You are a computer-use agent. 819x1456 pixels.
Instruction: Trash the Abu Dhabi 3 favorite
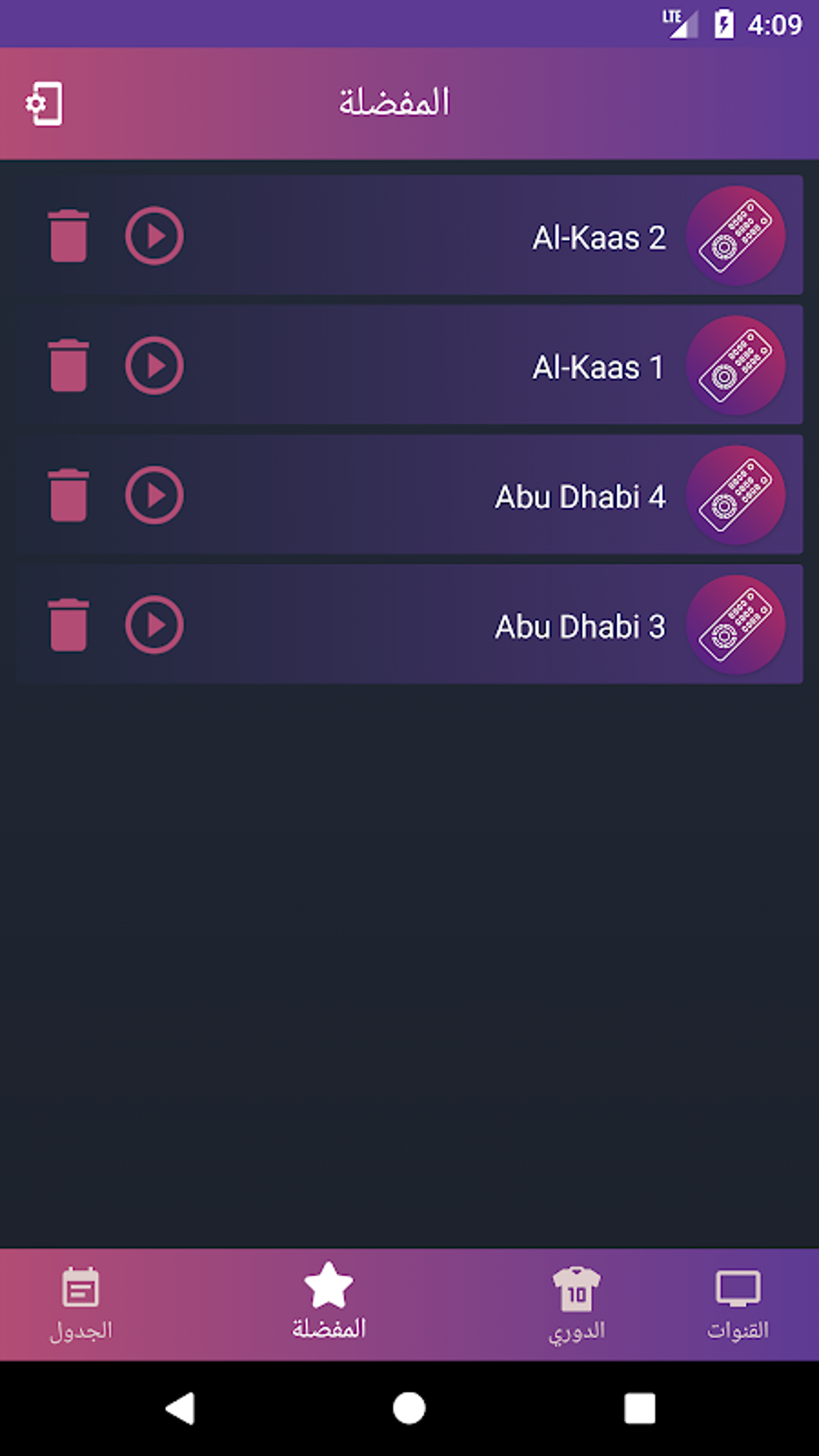[x=68, y=625]
